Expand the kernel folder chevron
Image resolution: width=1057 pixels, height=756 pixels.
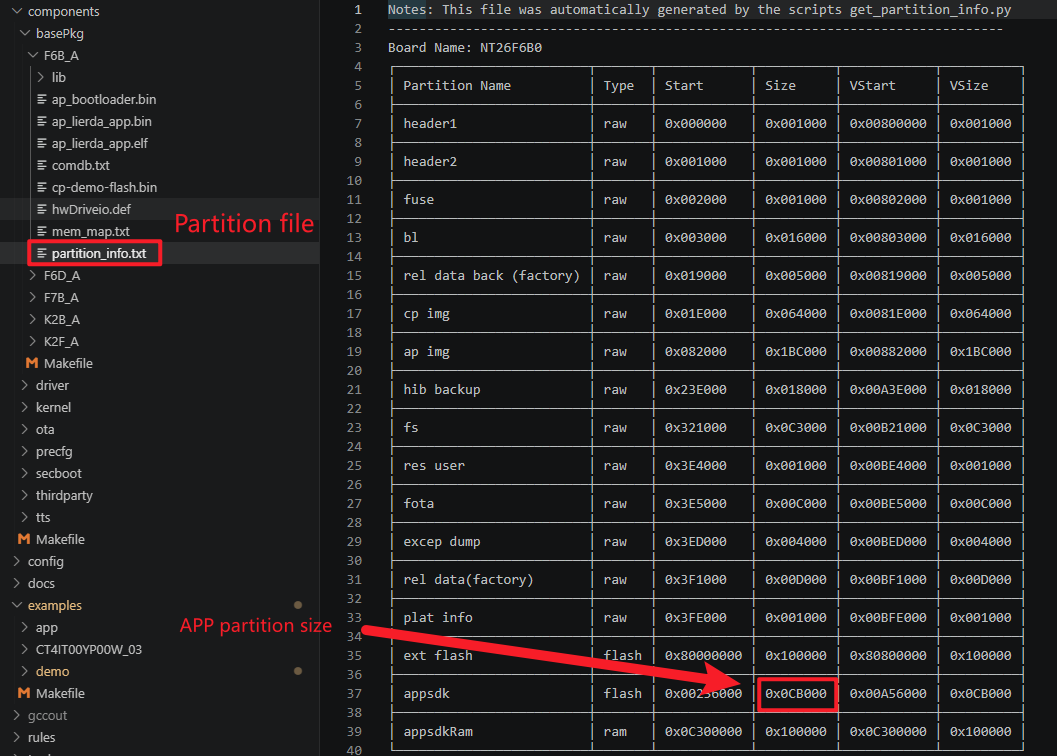click(x=25, y=407)
